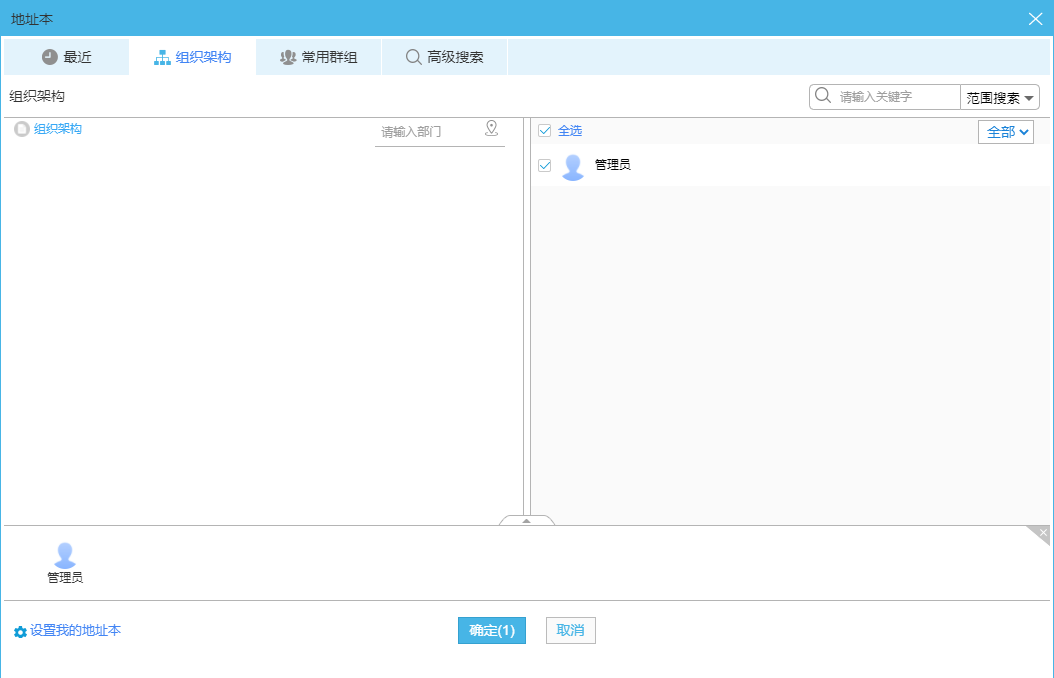The width and height of the screenshot is (1054, 678).
Task: Switch to the 高级搜索 tab
Action: 444,57
